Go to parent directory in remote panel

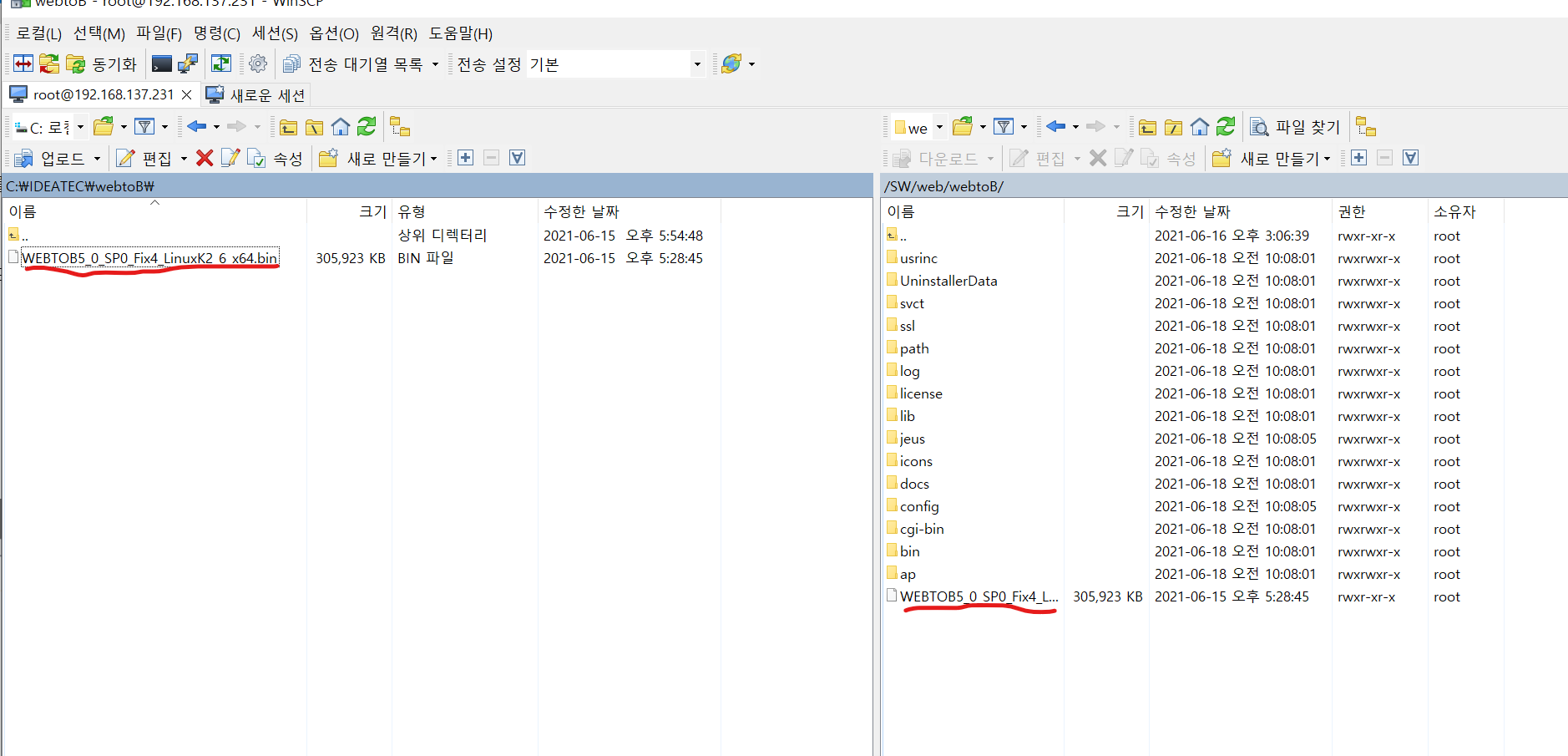(1147, 126)
